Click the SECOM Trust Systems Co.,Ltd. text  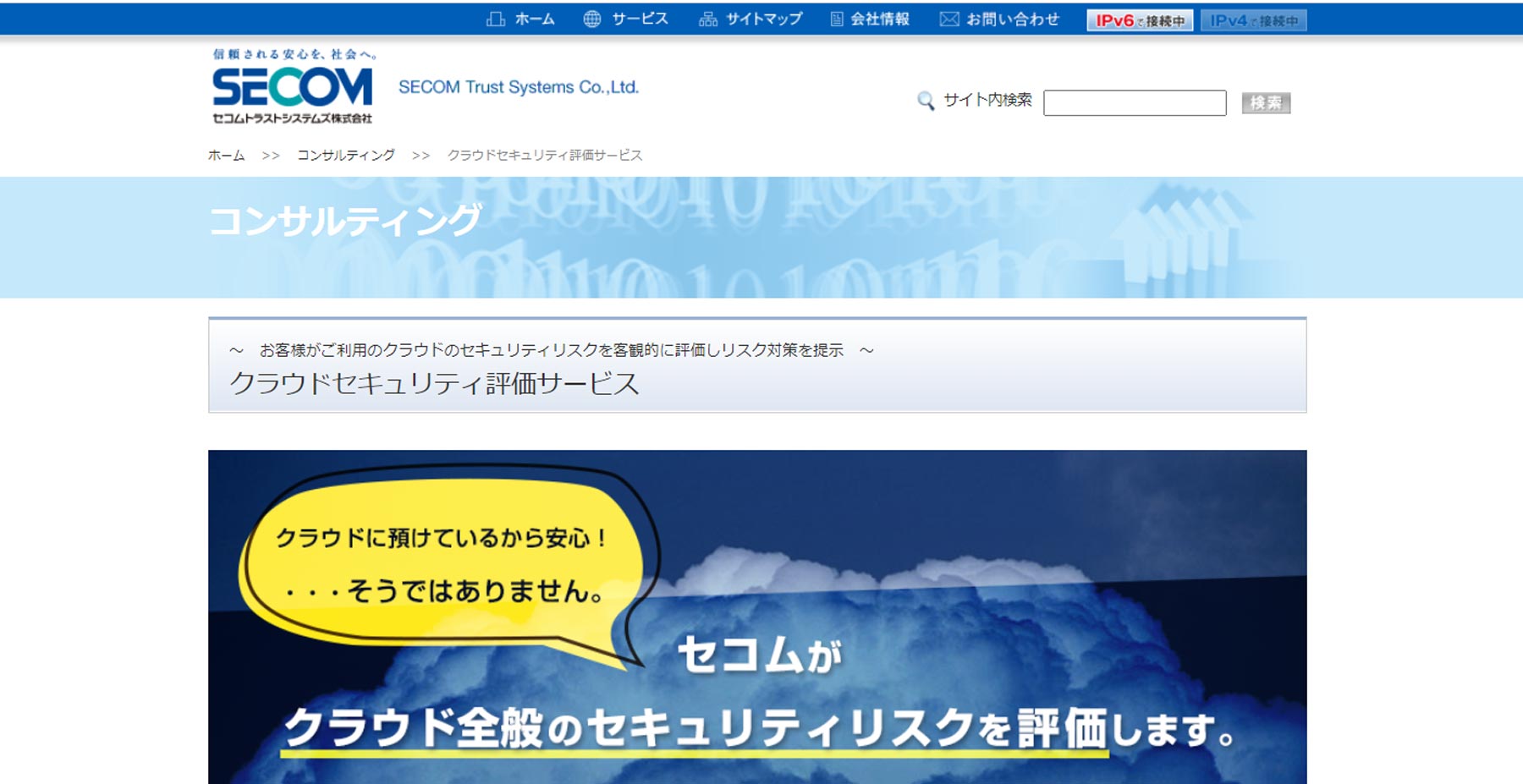[x=519, y=87]
